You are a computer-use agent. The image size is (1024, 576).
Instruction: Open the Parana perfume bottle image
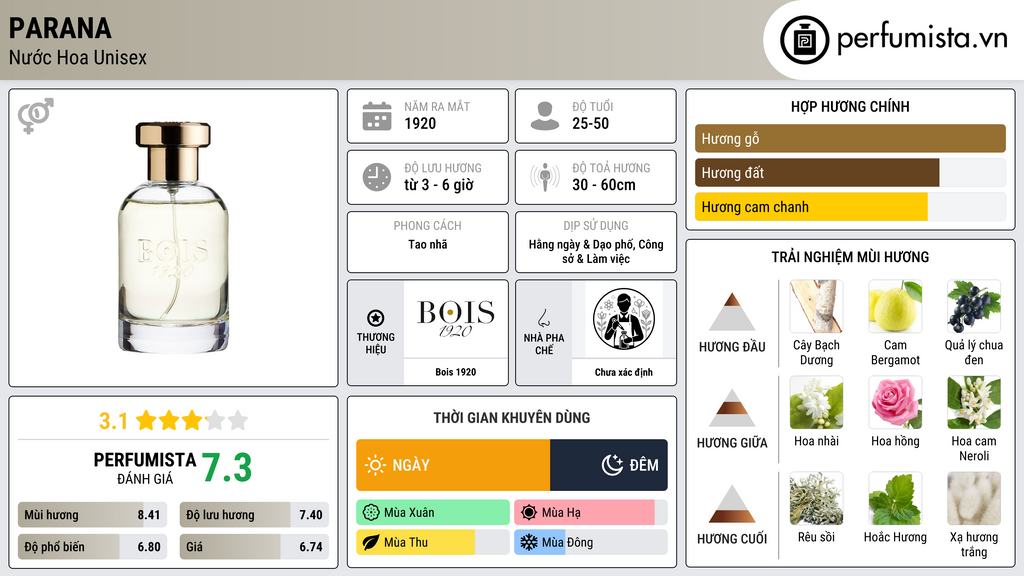point(173,237)
